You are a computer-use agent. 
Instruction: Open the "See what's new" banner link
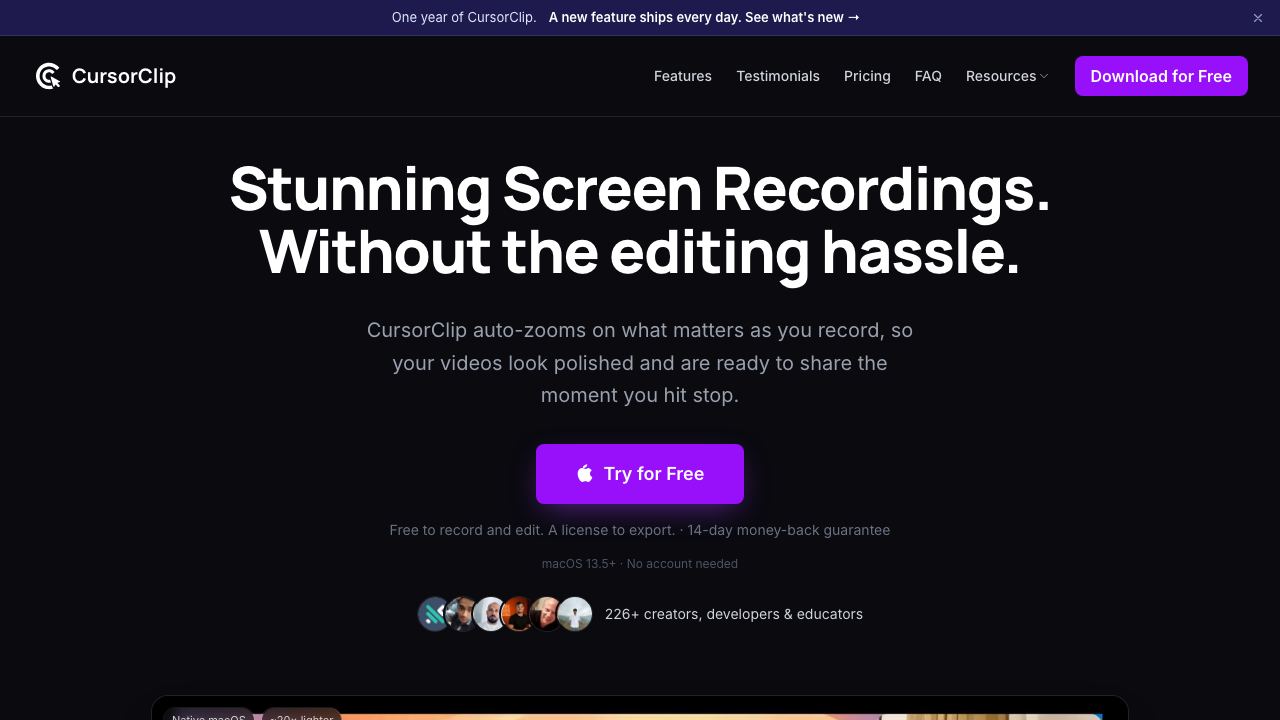tap(704, 17)
